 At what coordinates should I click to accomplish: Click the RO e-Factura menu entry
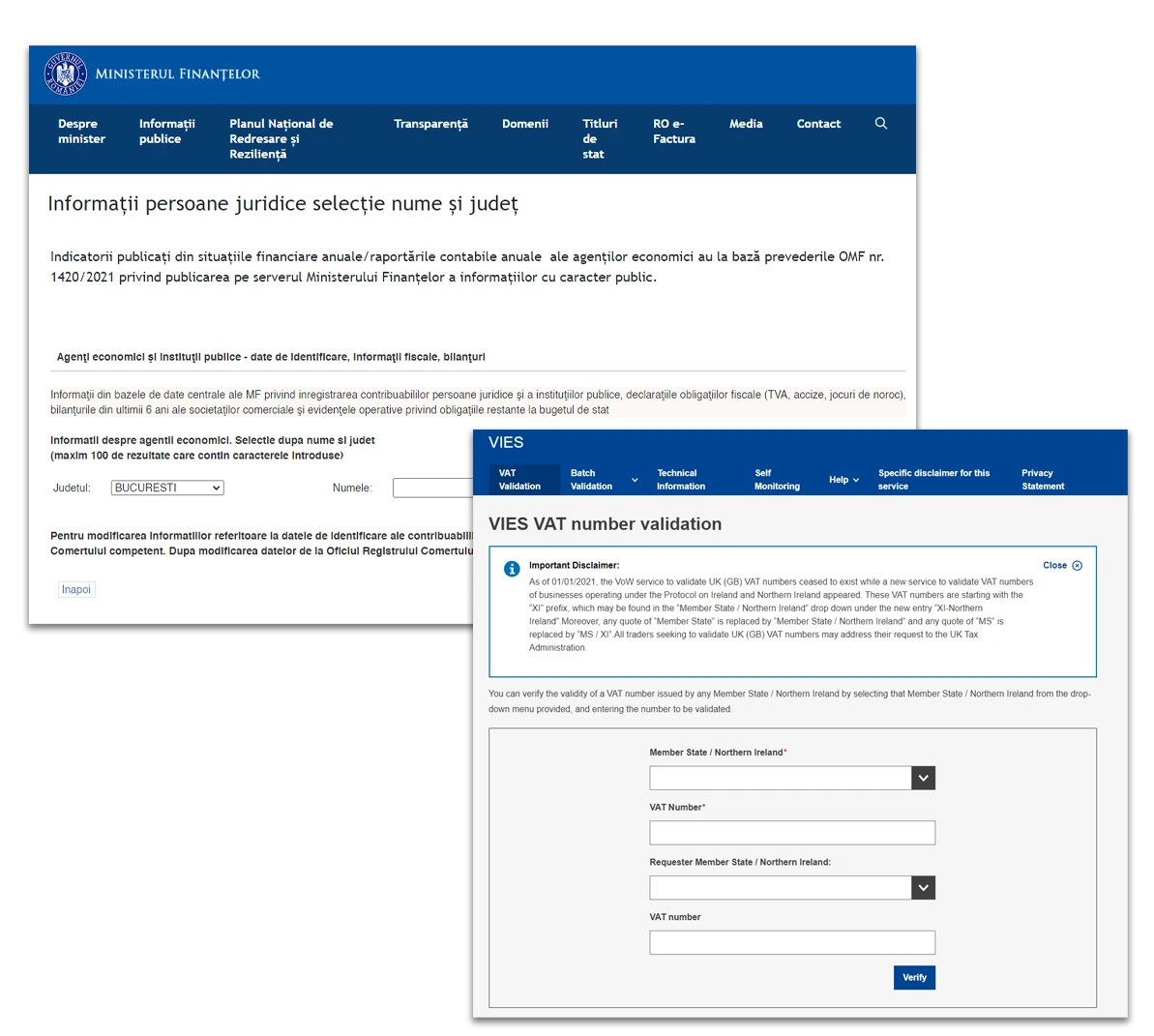(x=673, y=131)
